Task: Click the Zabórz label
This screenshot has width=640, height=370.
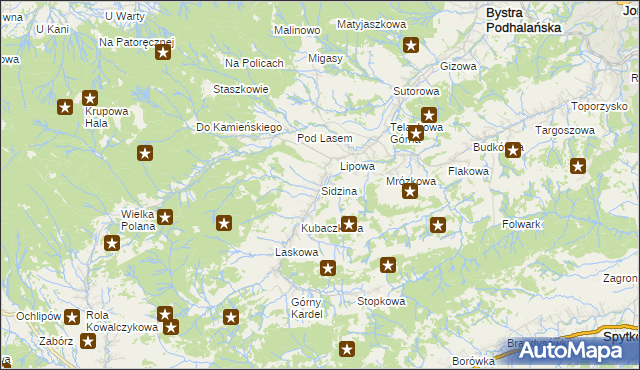Action: (56, 341)
